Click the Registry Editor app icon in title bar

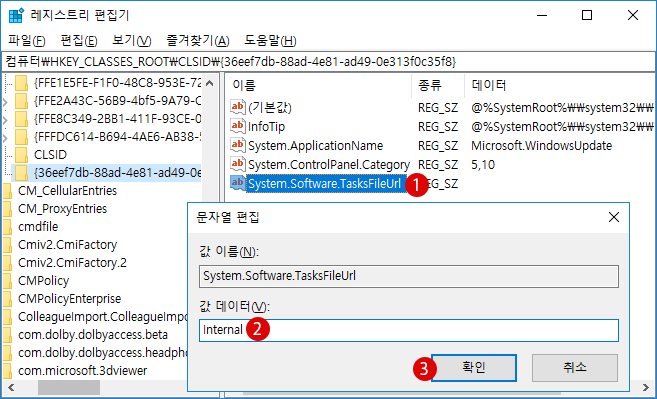pyautogui.click(x=16, y=16)
